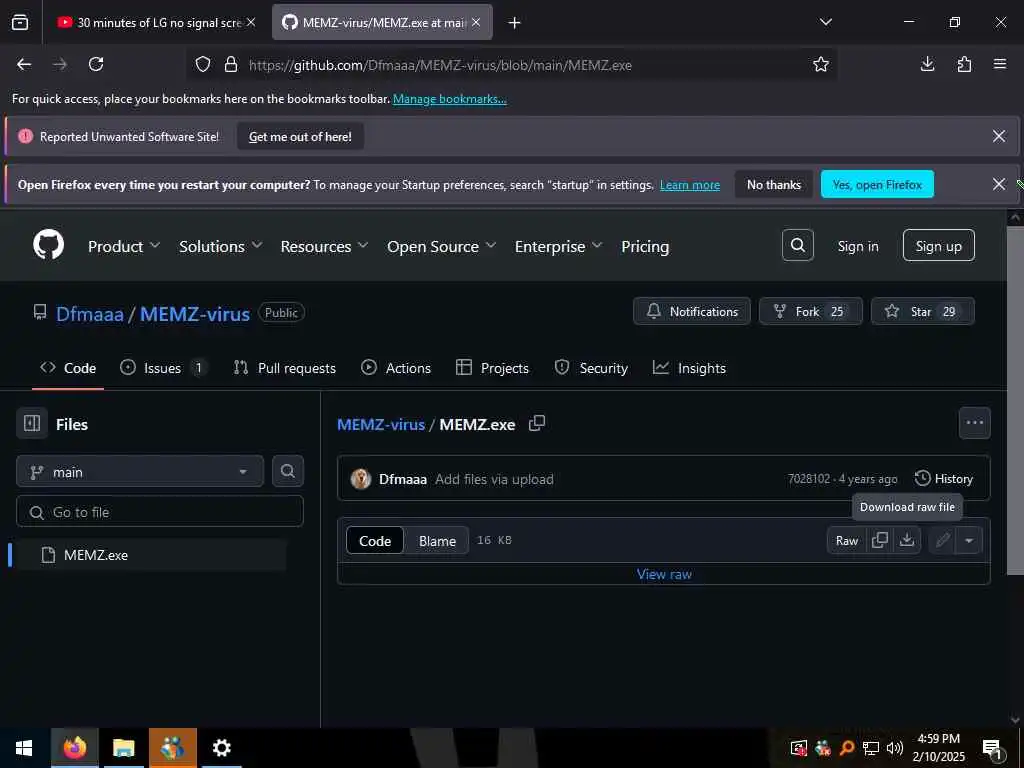Click the volume speaker tray icon
Viewport: 1024px width, 768px height.
895,748
